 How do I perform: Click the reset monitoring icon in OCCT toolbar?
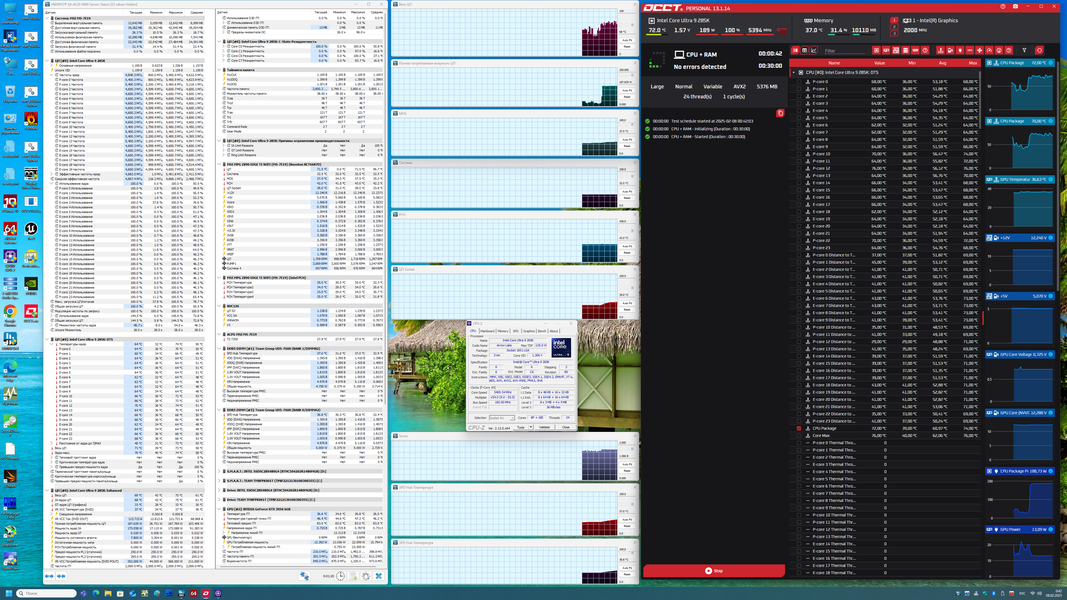1039,50
